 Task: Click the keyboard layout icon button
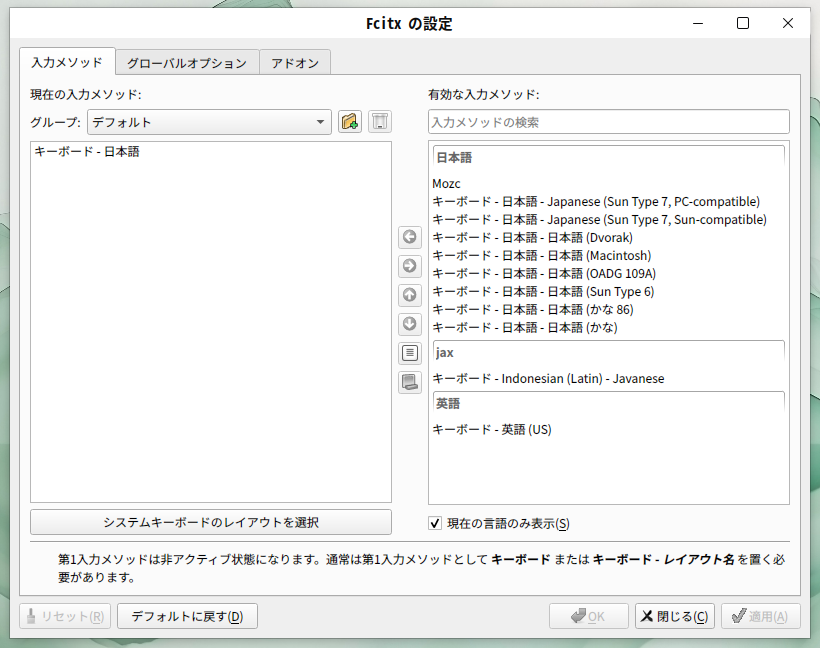pyautogui.click(x=409, y=382)
